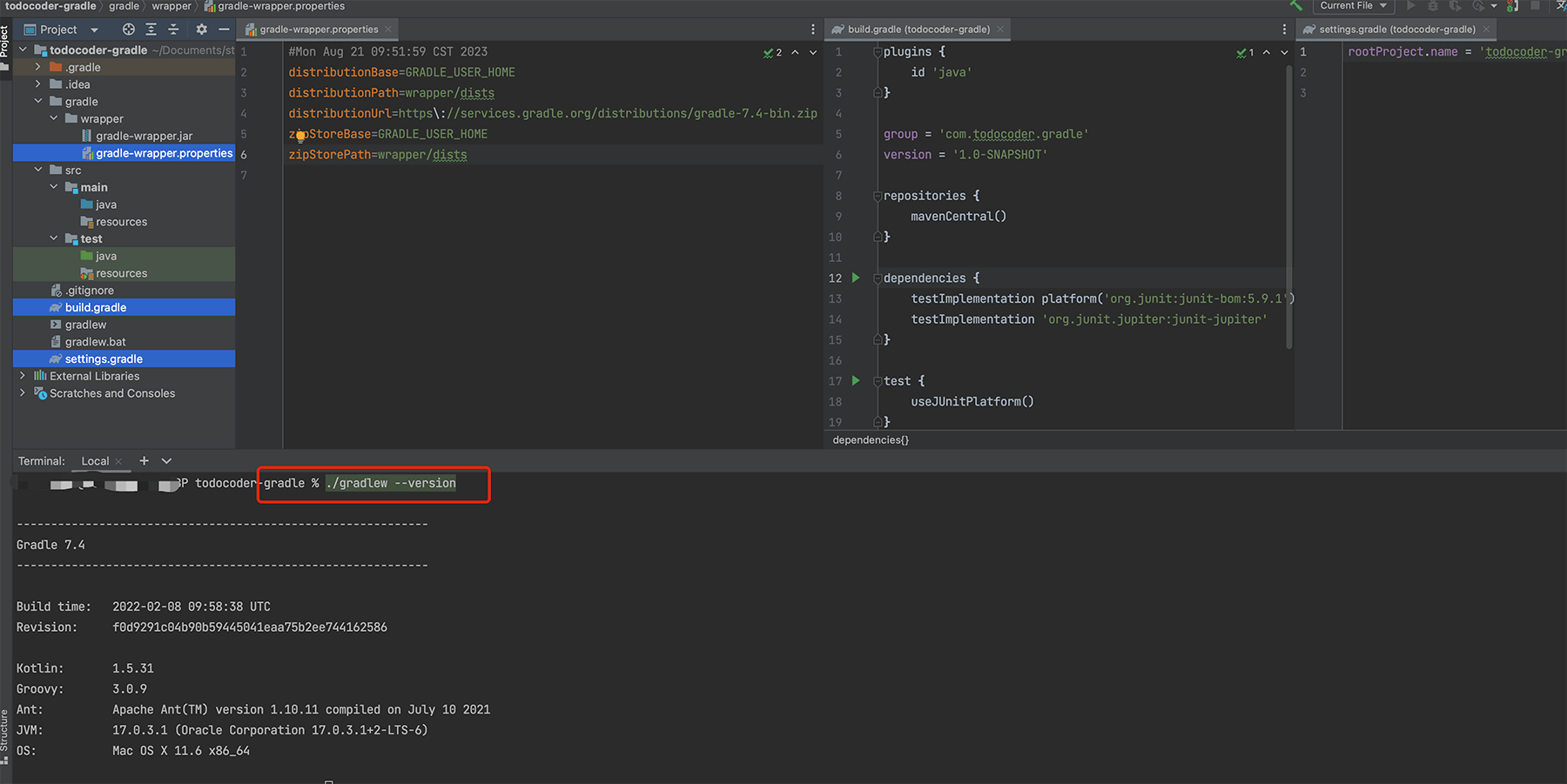
Task: Fold the repositories block using gutter marker
Action: [x=878, y=197]
